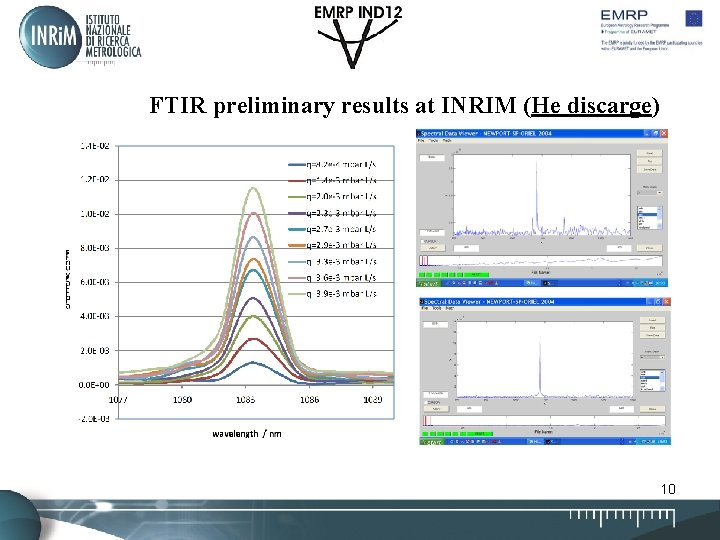This screenshot has width=720, height=540.
Task: Click y-axis minimum field in upper viewer
Action: 432,232
